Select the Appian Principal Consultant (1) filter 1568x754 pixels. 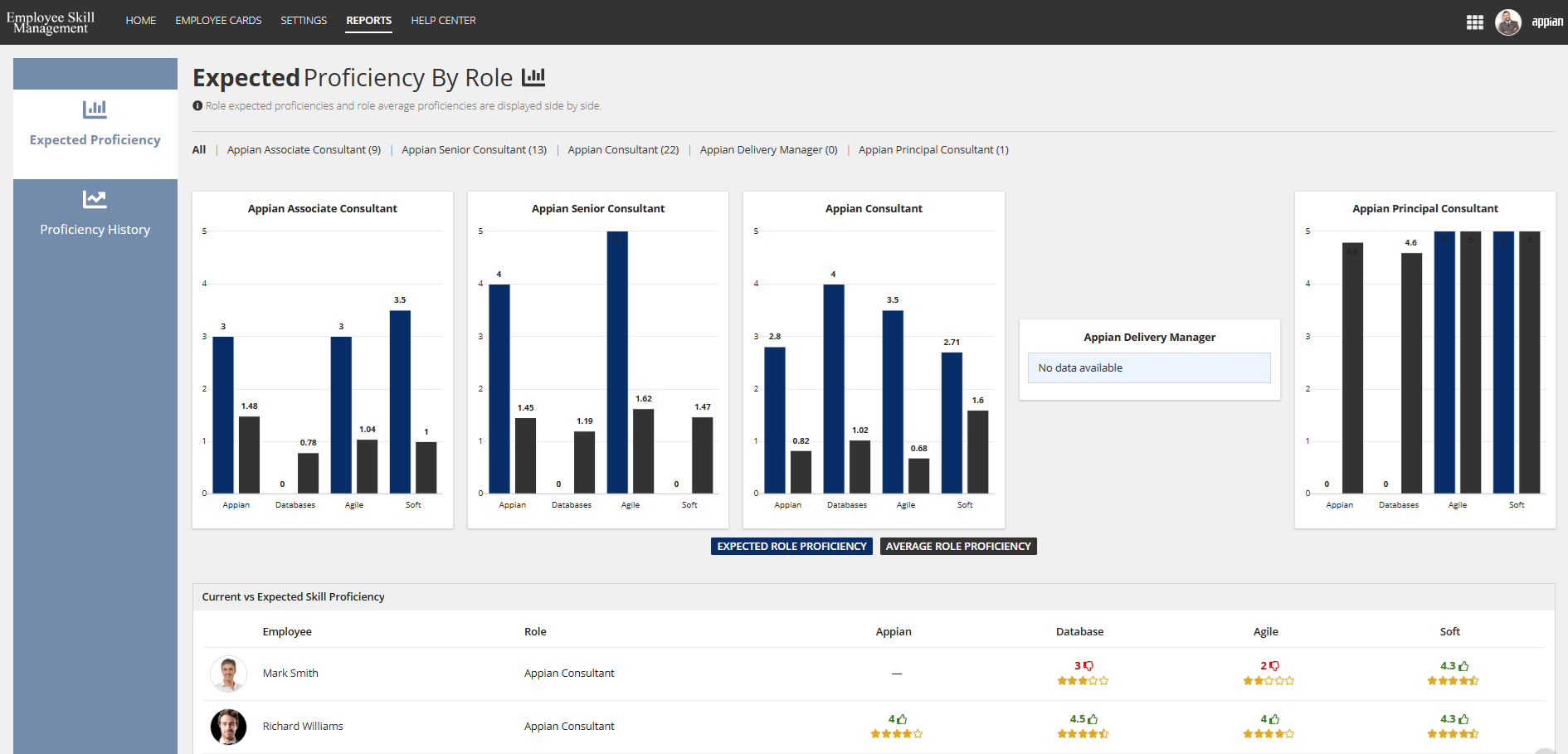[x=933, y=150]
